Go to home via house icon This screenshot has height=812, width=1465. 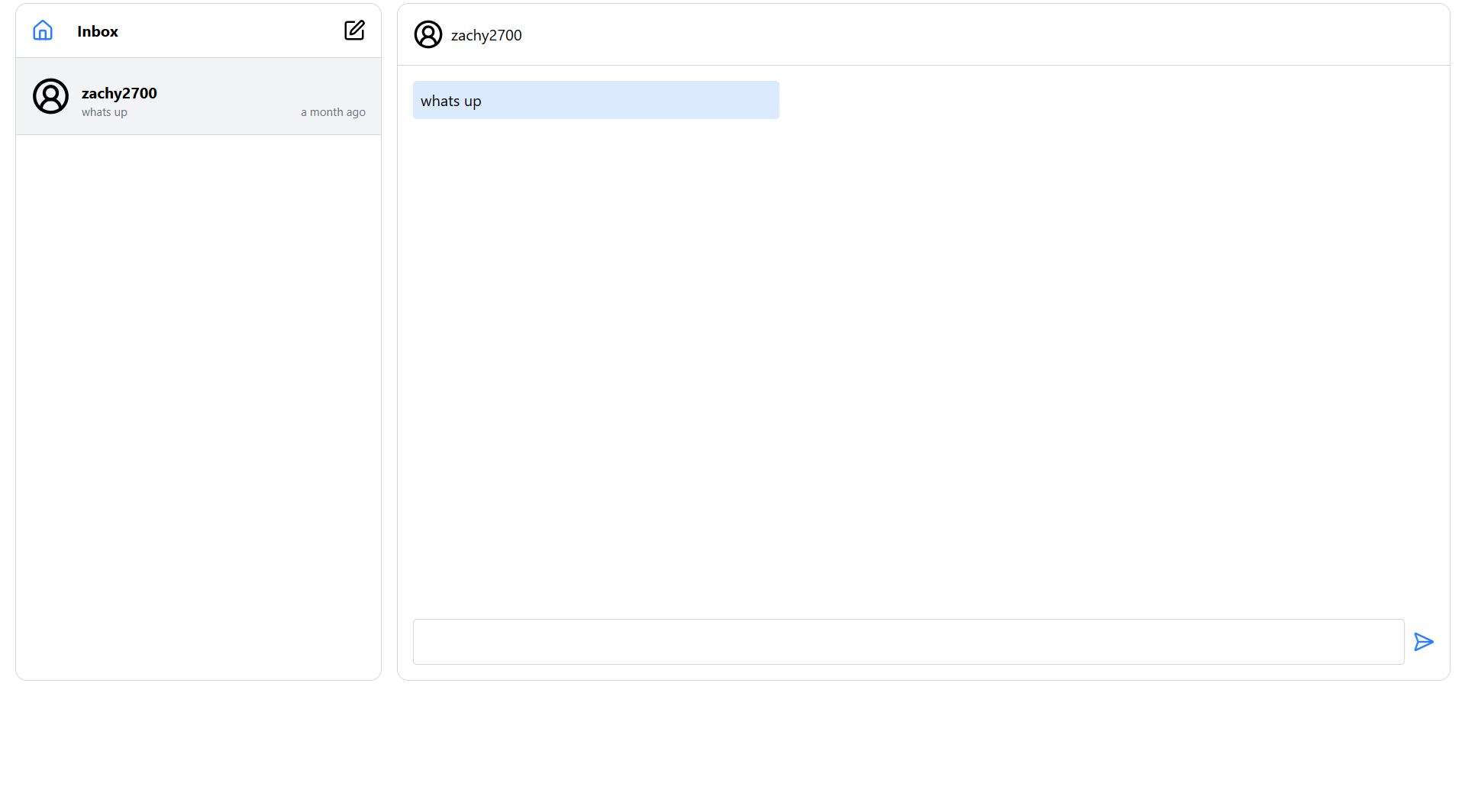43,31
